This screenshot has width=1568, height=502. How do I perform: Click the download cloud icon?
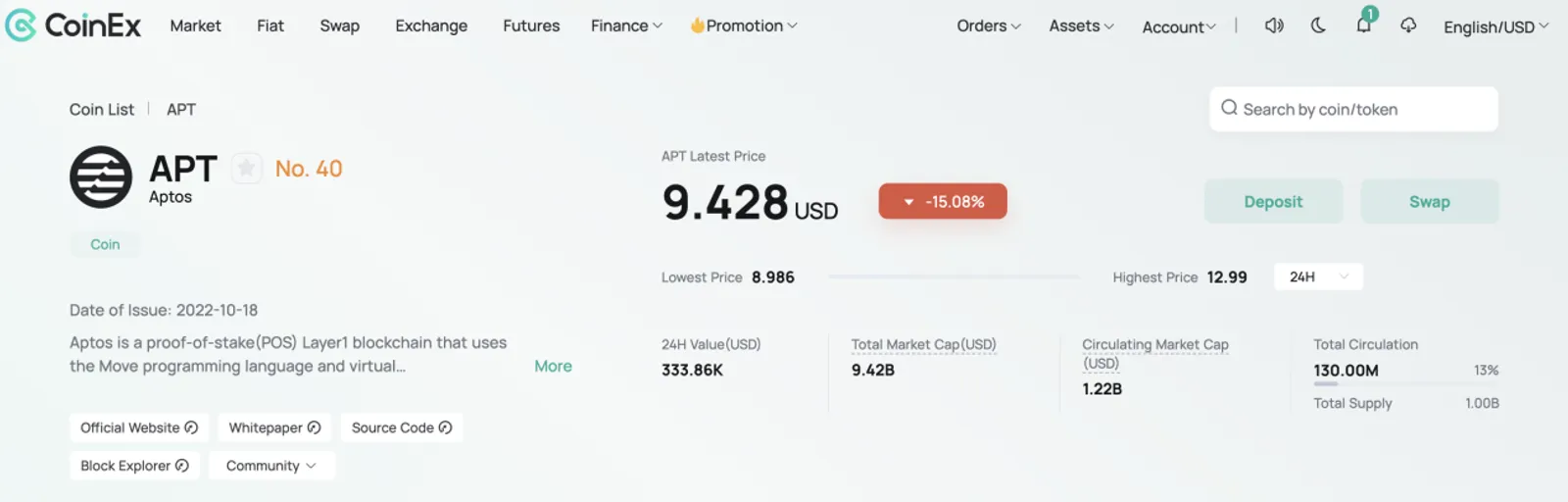pos(1408,25)
